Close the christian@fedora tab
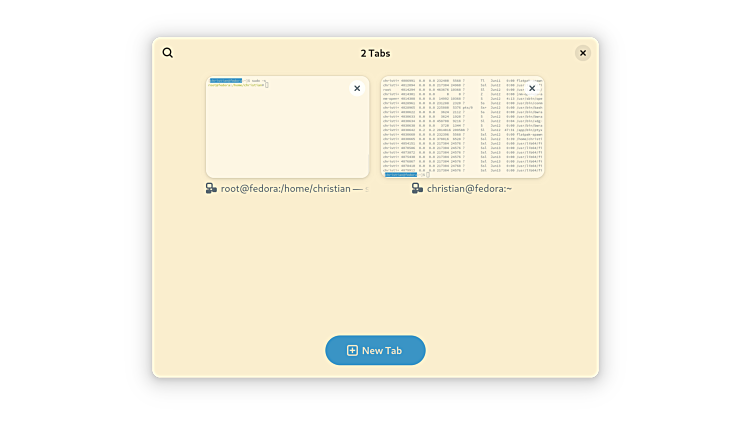The height and width of the screenshot is (423, 752). tap(532, 89)
